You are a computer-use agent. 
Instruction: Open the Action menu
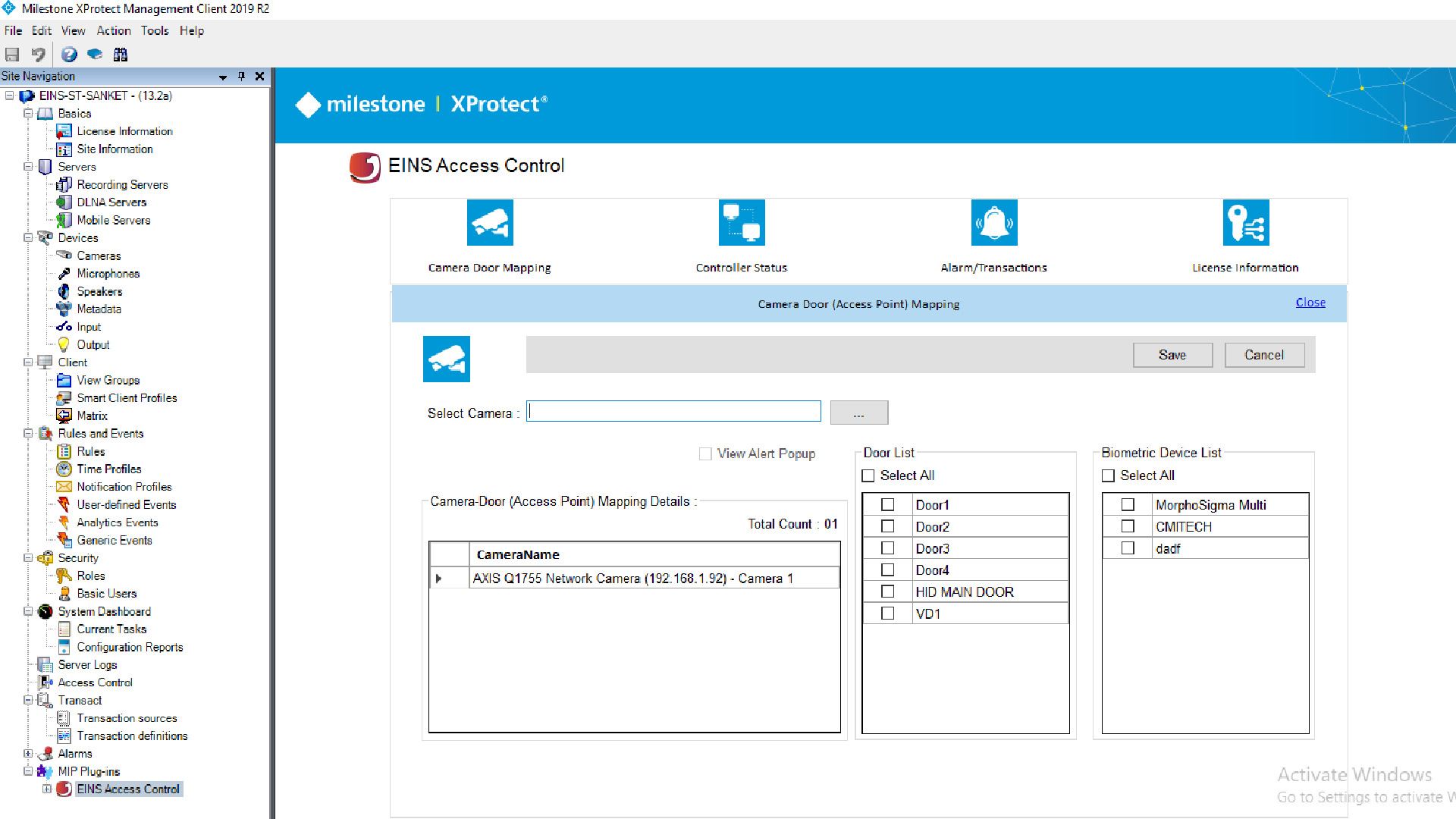pos(114,30)
